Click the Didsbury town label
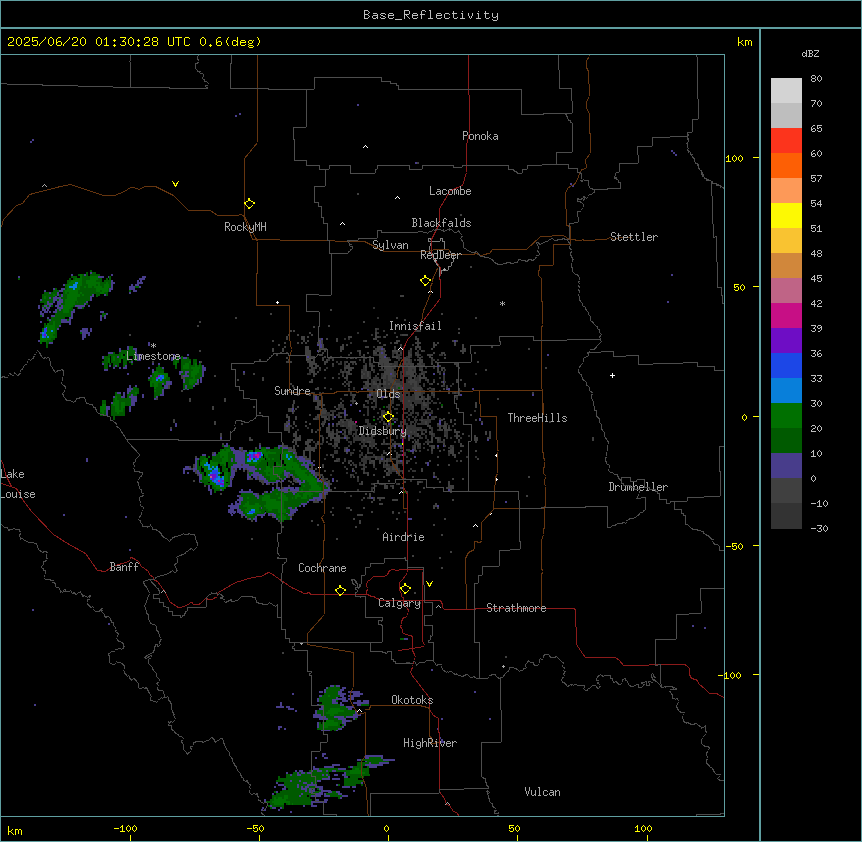862x842 pixels. 383,431
